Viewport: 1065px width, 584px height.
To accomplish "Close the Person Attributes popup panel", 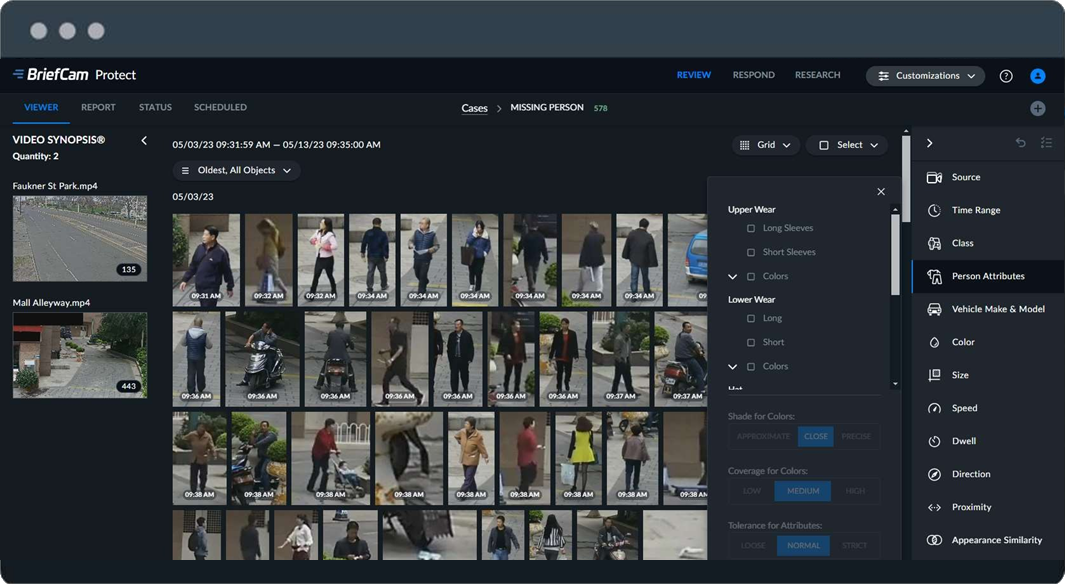I will coord(881,192).
